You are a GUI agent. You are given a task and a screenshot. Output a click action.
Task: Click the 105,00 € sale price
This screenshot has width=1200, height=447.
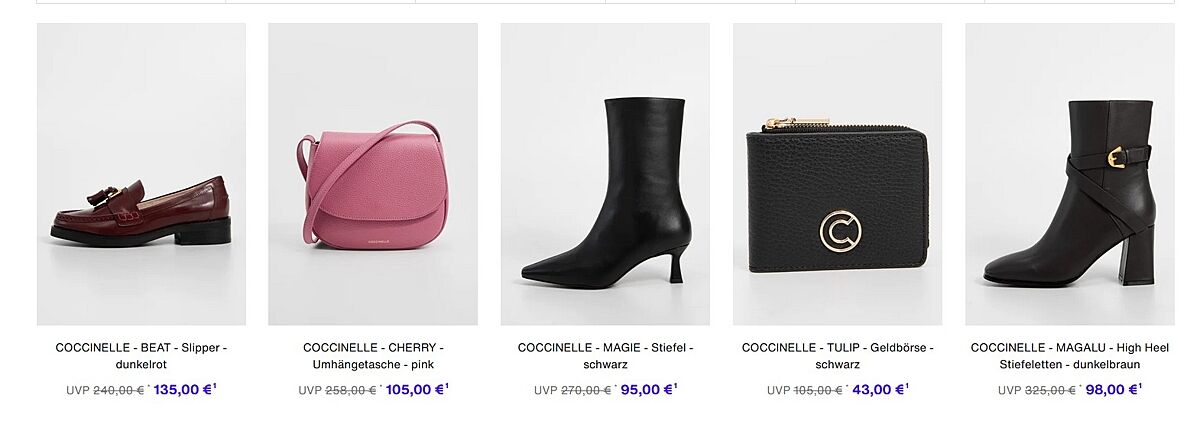coord(414,390)
